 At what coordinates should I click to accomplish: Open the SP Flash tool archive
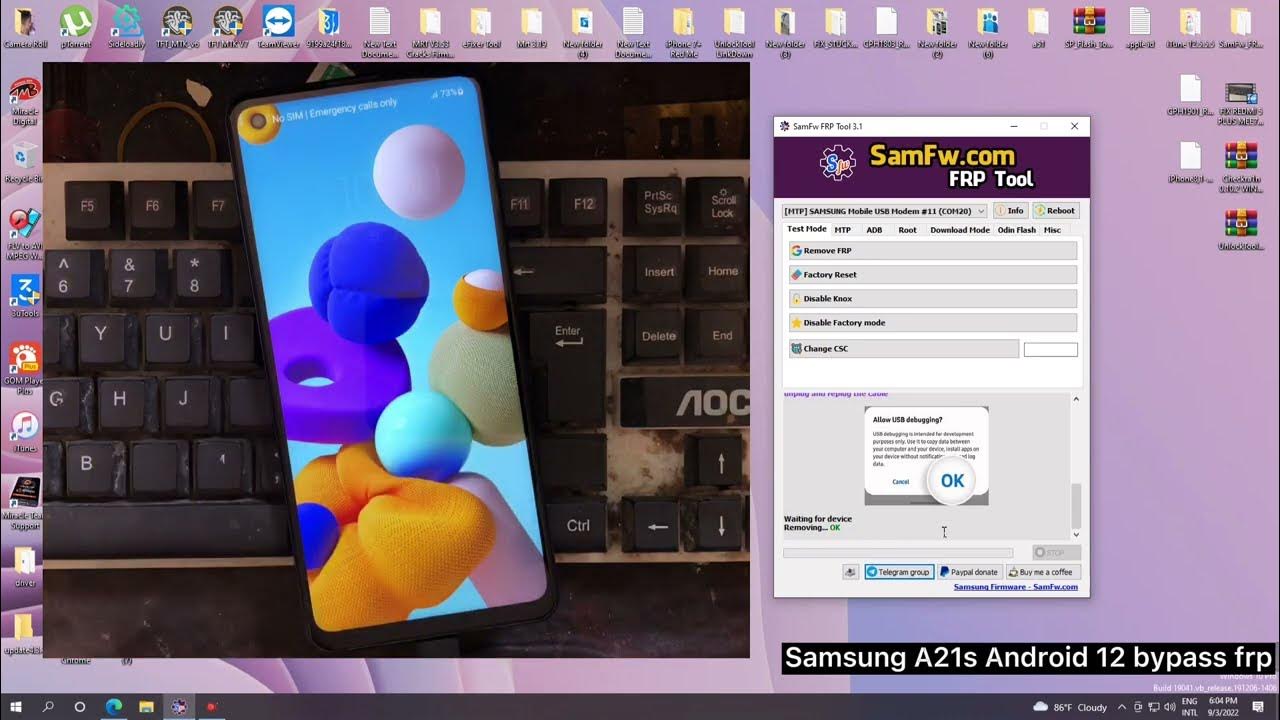[x=1088, y=27]
